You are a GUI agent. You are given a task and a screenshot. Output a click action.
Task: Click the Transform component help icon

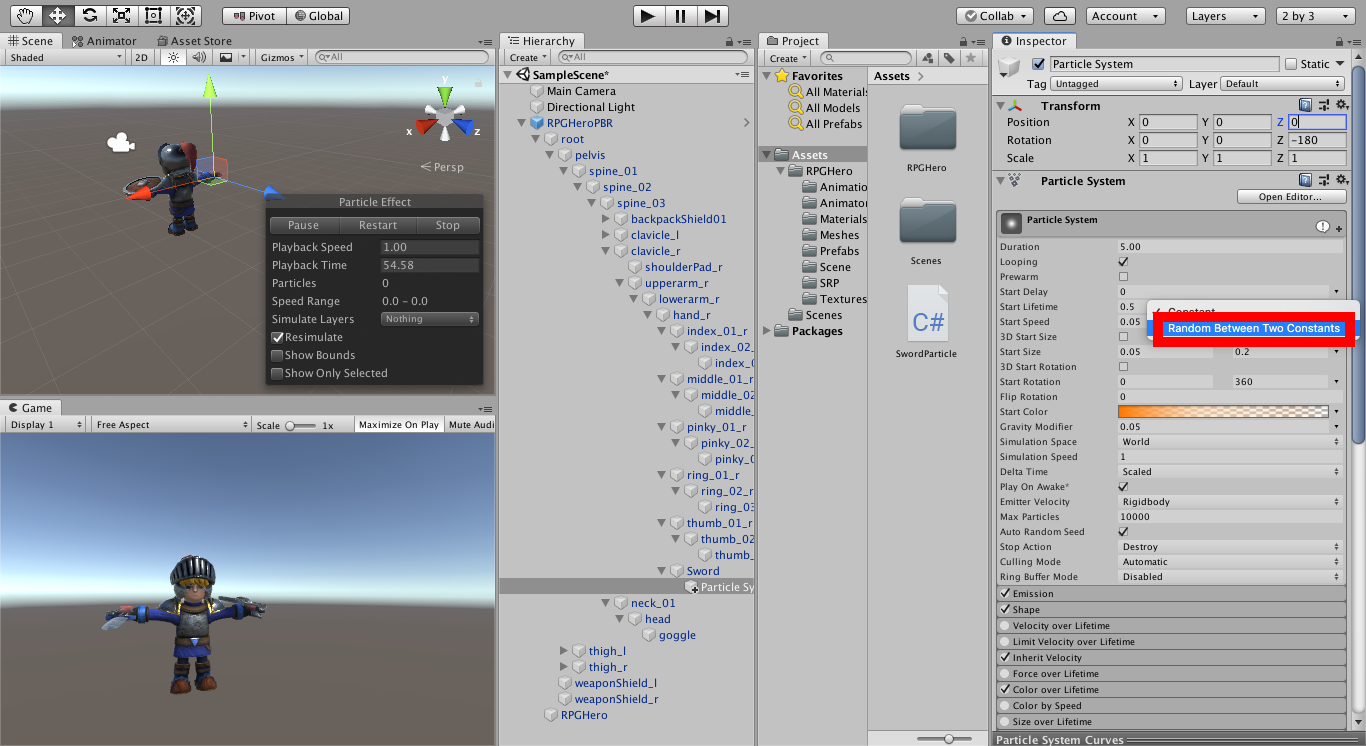click(x=1305, y=105)
